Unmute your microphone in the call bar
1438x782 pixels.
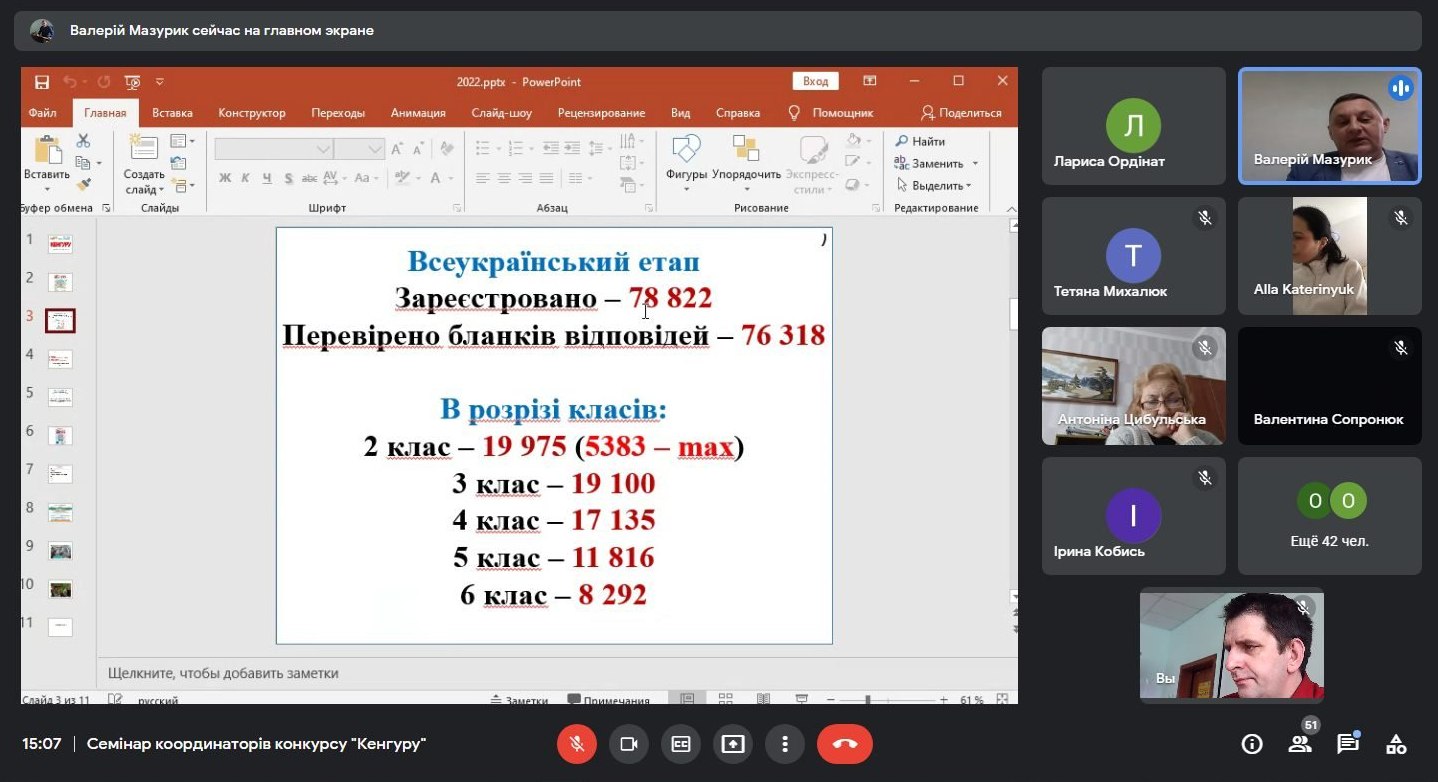[x=577, y=744]
